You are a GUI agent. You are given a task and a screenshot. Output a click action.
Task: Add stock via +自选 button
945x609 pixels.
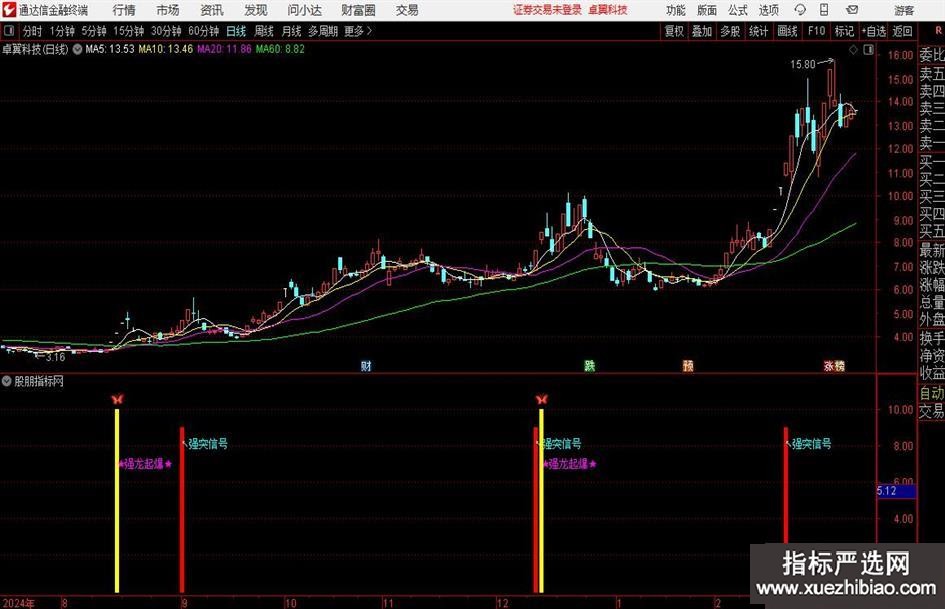[x=874, y=31]
